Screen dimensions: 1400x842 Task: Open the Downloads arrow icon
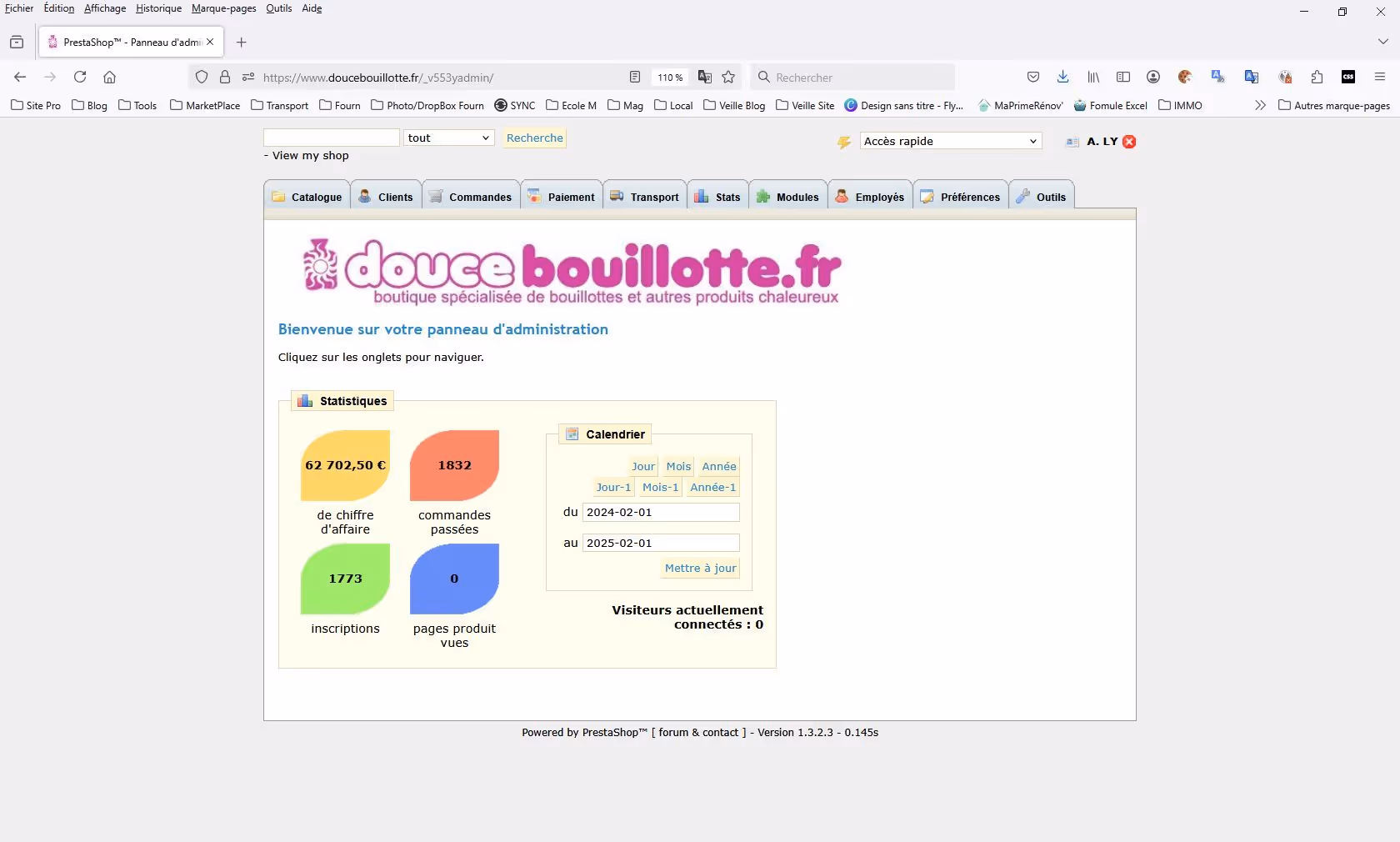(1063, 77)
